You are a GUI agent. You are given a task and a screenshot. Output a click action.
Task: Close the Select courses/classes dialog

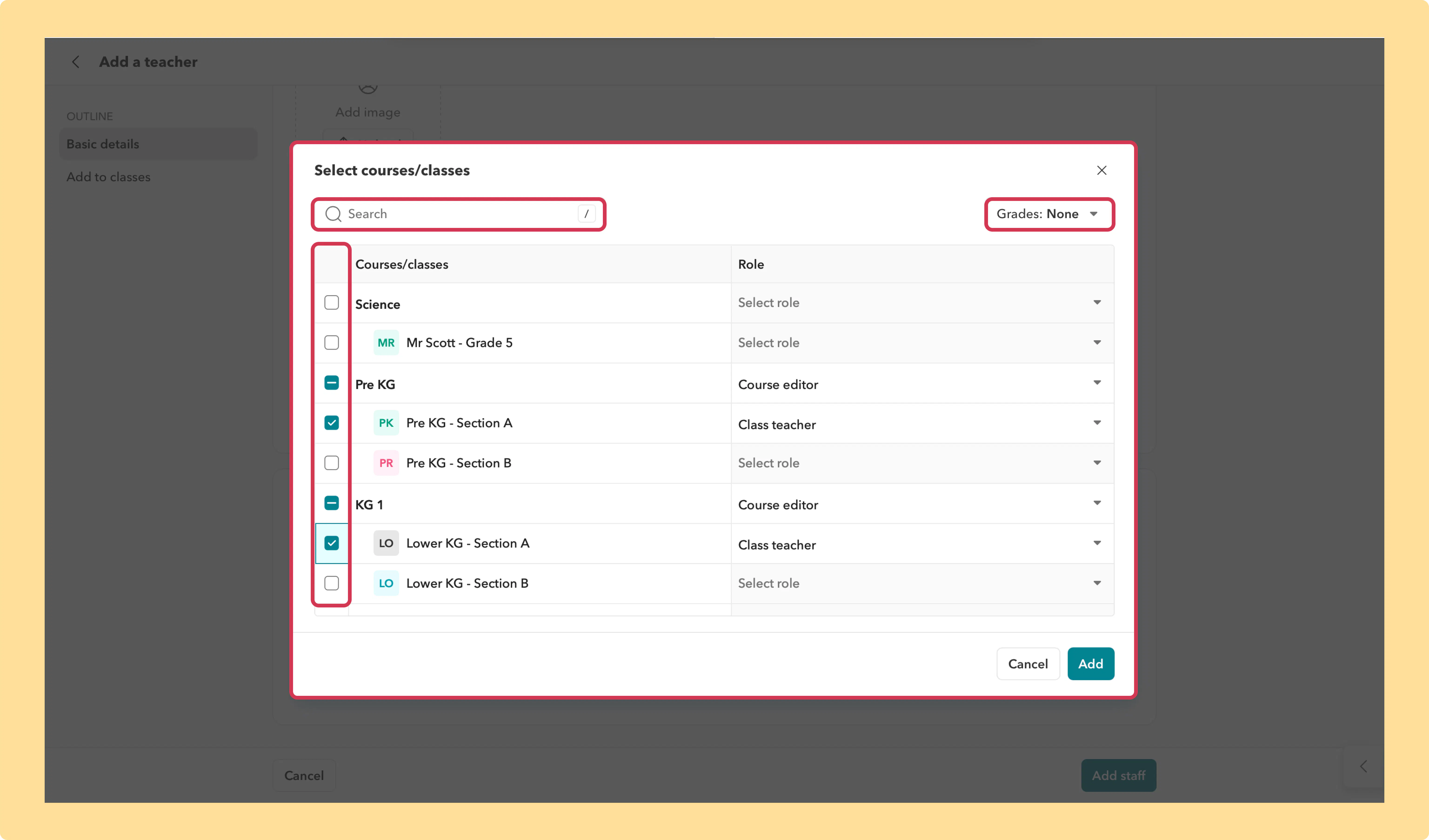pyautogui.click(x=1101, y=170)
